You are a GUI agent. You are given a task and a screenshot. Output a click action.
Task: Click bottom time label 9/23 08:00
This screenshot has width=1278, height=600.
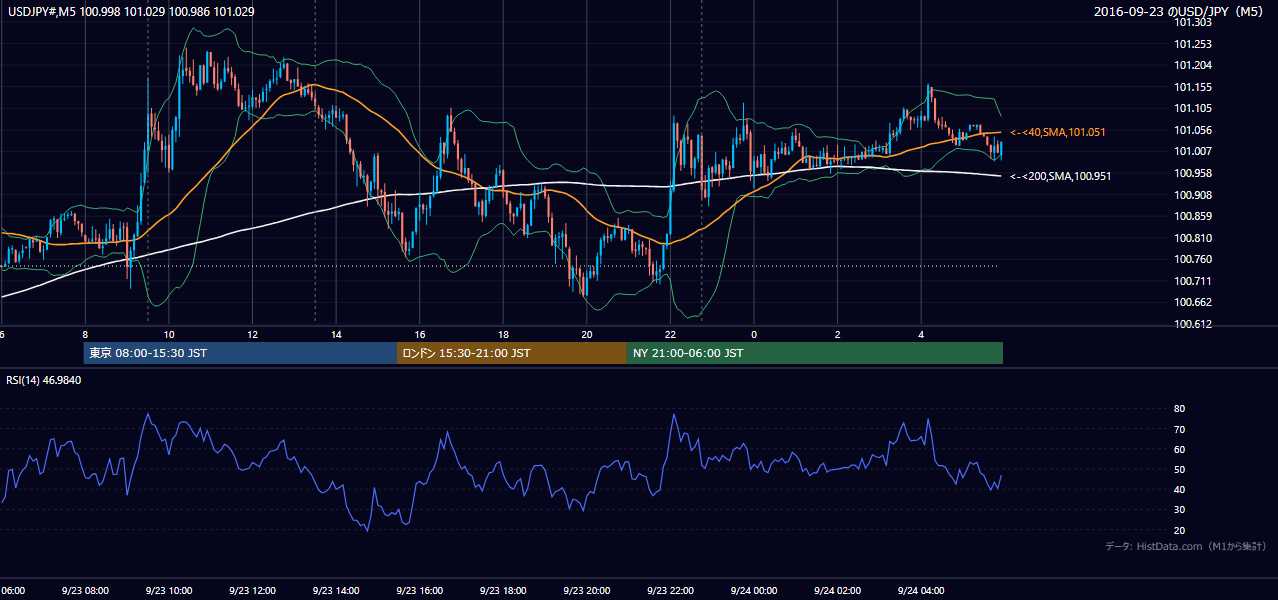[86, 591]
